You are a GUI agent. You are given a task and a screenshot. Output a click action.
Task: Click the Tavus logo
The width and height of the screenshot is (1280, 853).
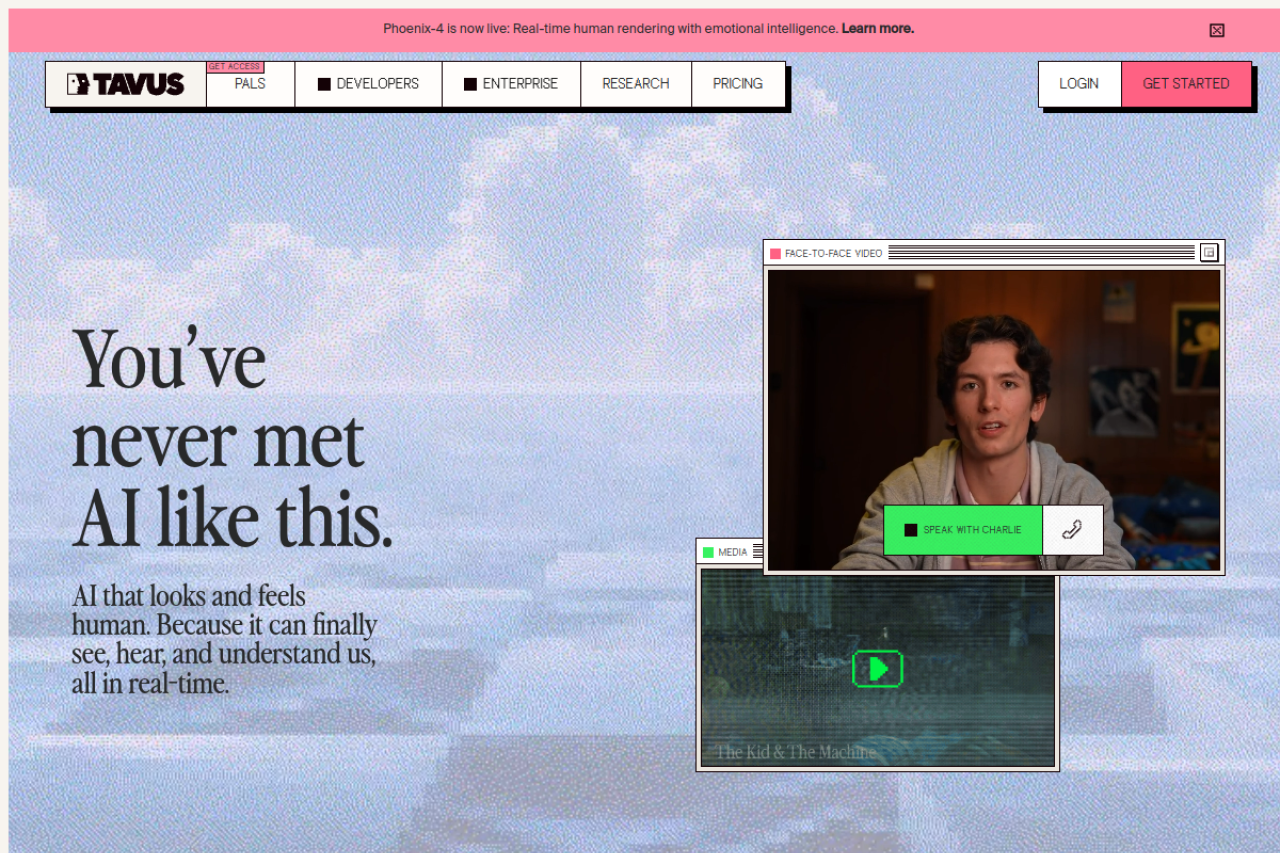point(126,84)
